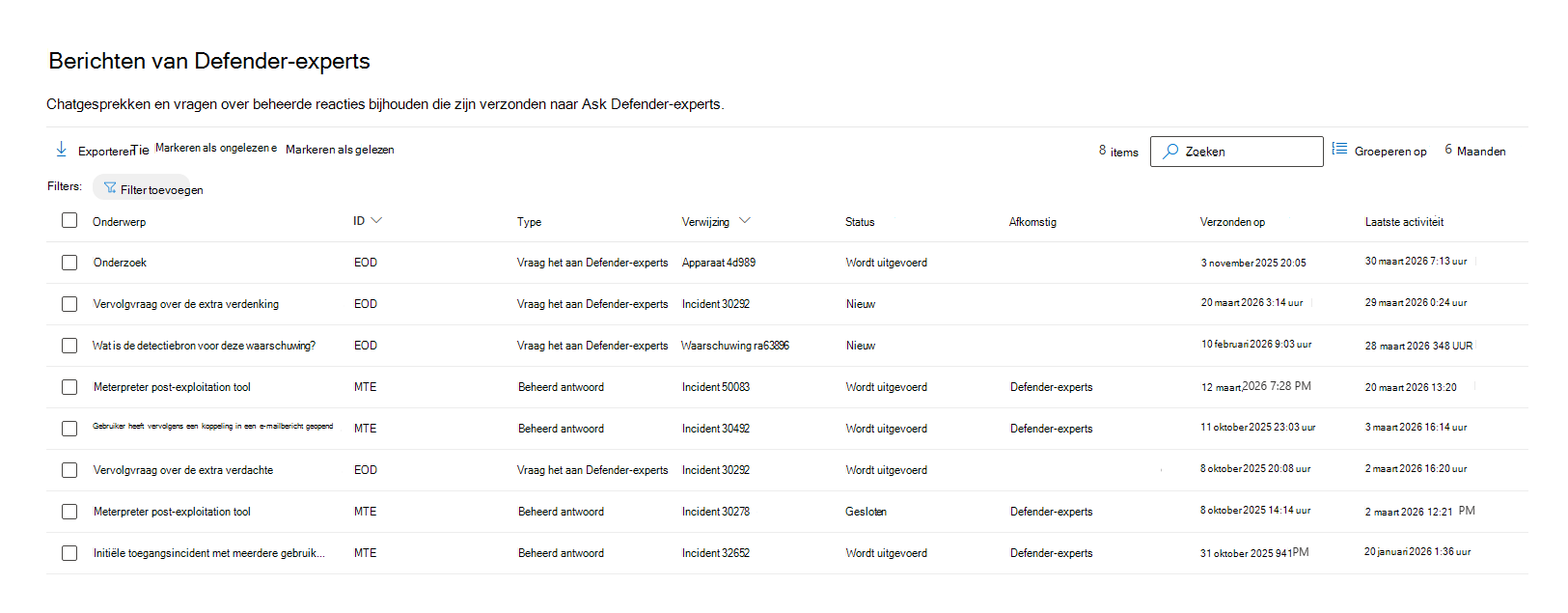Expand the Verwijzing column chevron

tap(744, 220)
